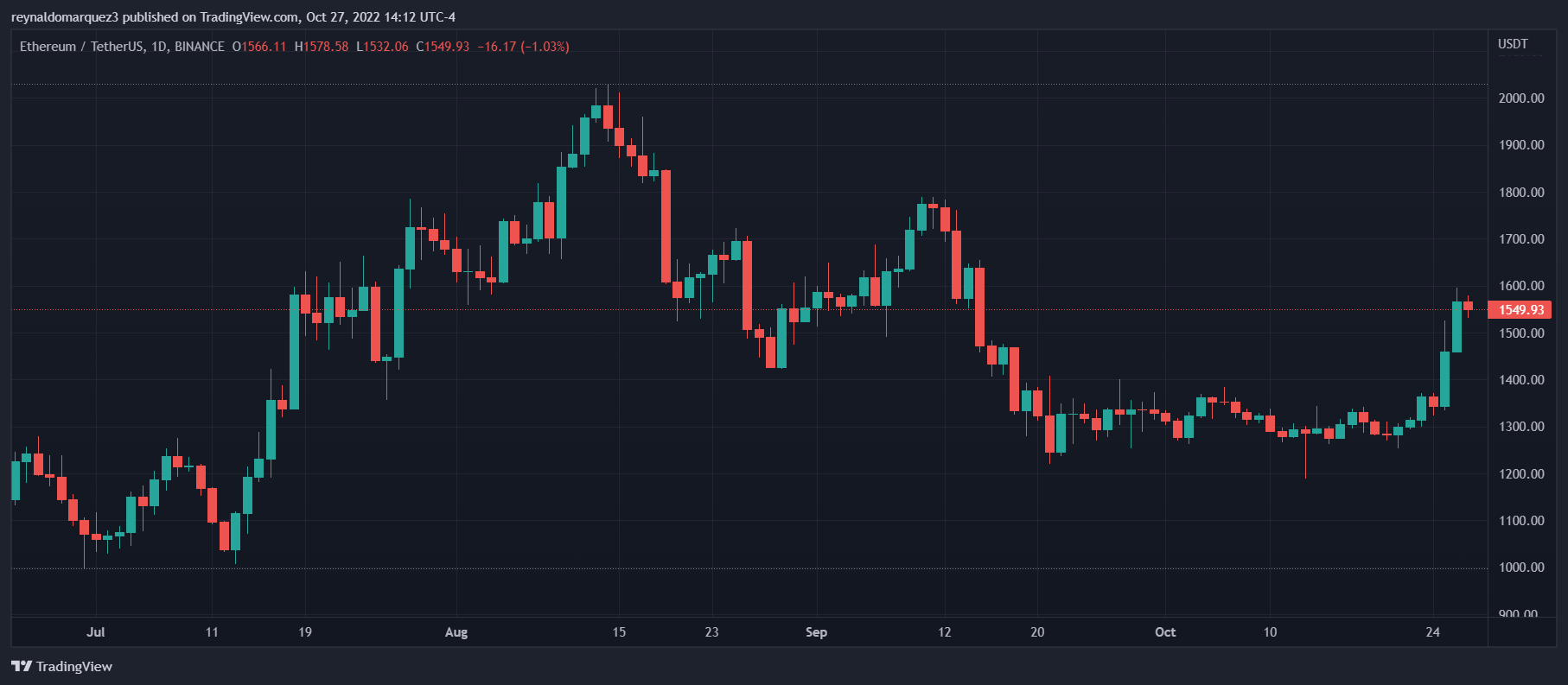
Task: Click the high value H1578.58
Action: [x=322, y=47]
